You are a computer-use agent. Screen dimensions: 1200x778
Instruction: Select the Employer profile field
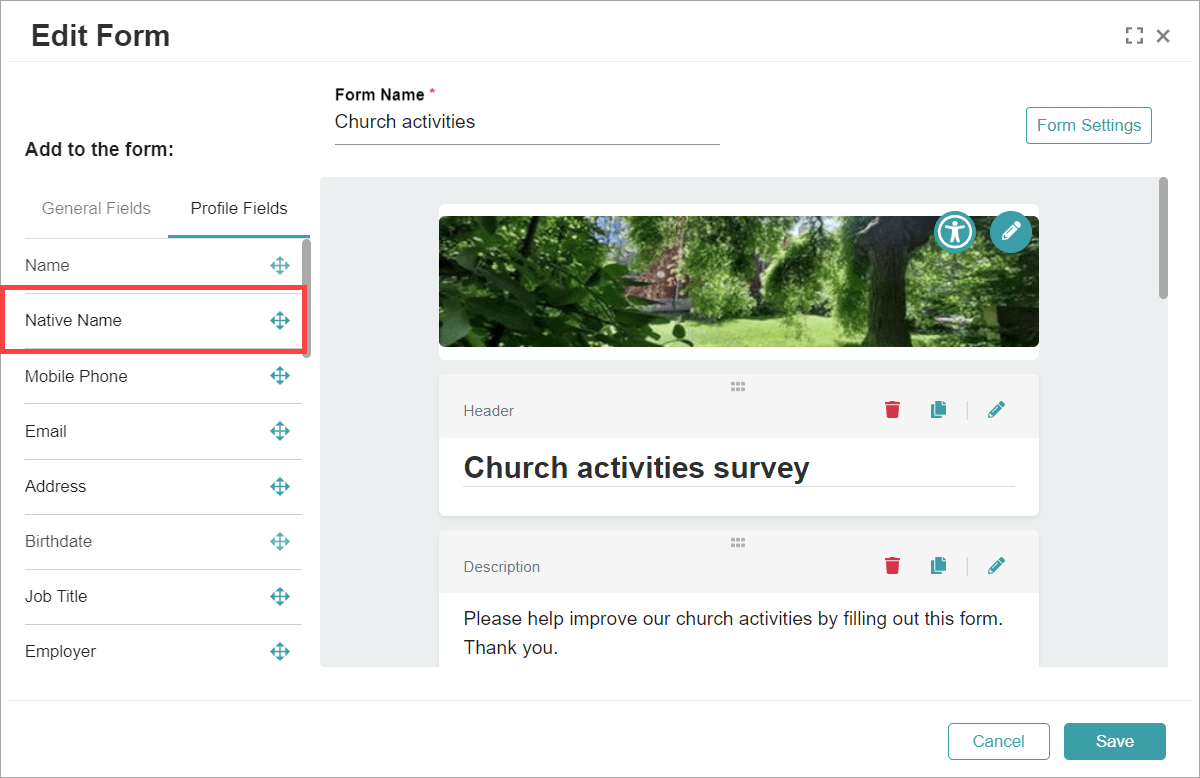(163, 652)
